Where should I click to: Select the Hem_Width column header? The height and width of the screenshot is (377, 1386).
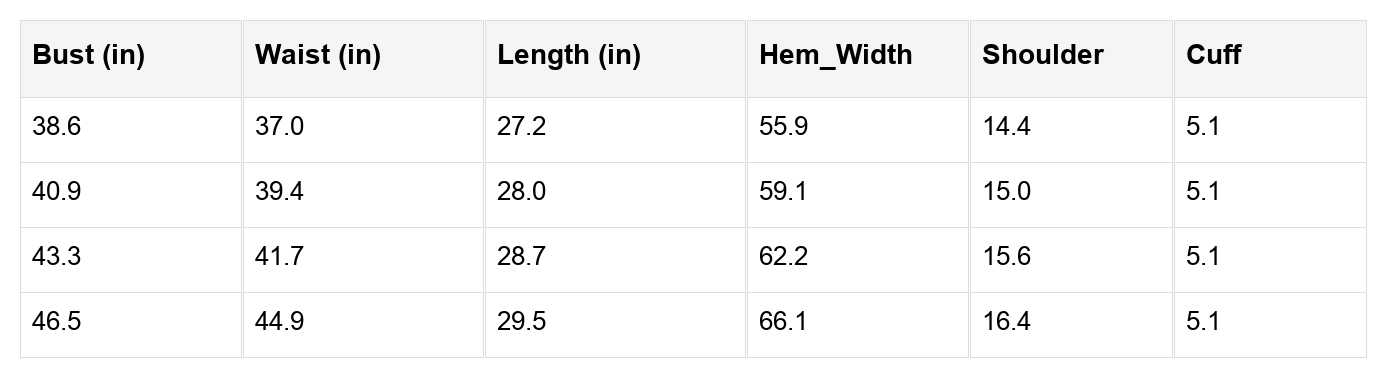pos(836,55)
